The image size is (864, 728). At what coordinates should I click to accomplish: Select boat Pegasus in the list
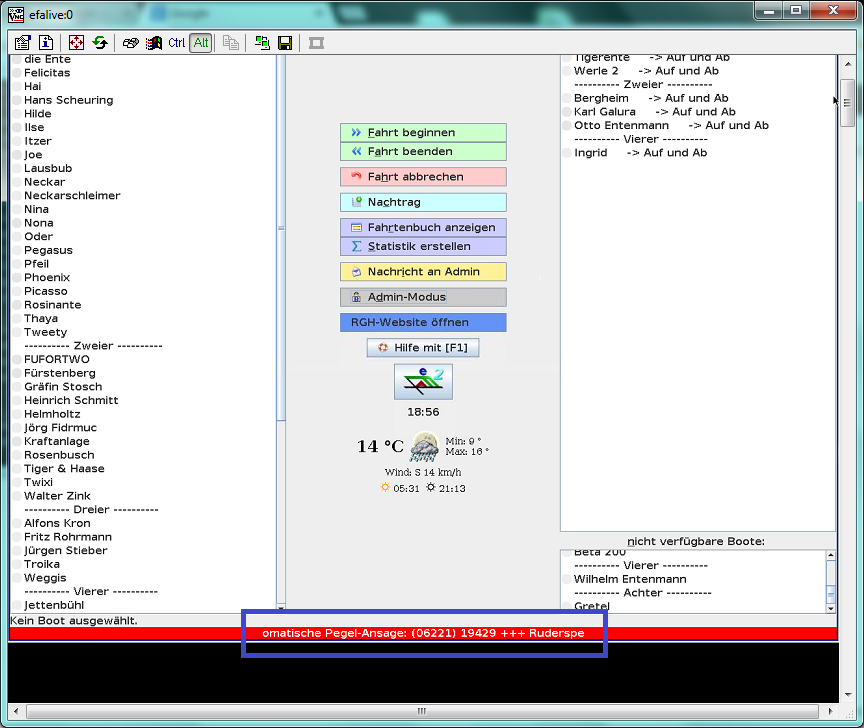48,250
